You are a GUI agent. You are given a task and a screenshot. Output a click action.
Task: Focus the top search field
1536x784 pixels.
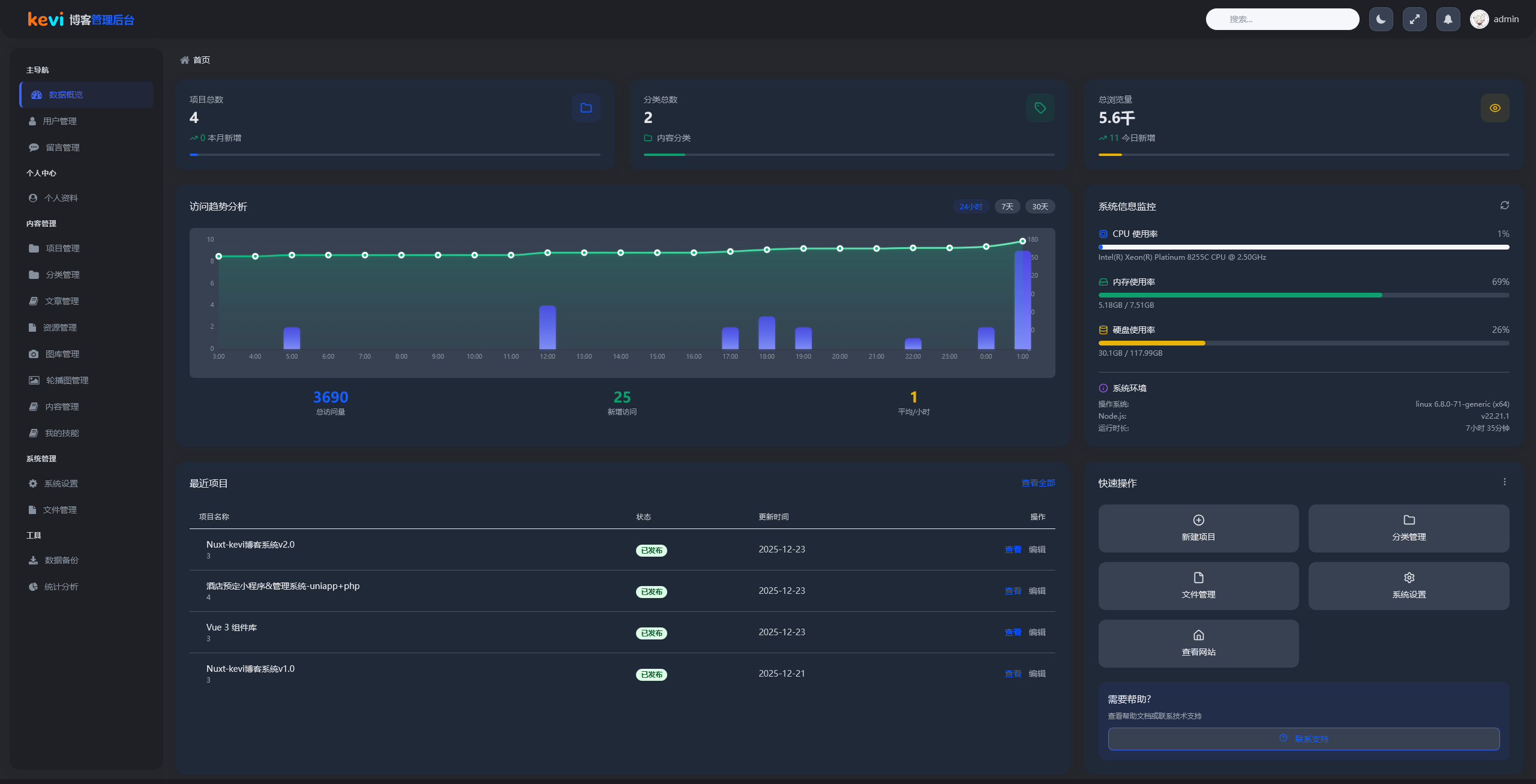coord(1282,19)
